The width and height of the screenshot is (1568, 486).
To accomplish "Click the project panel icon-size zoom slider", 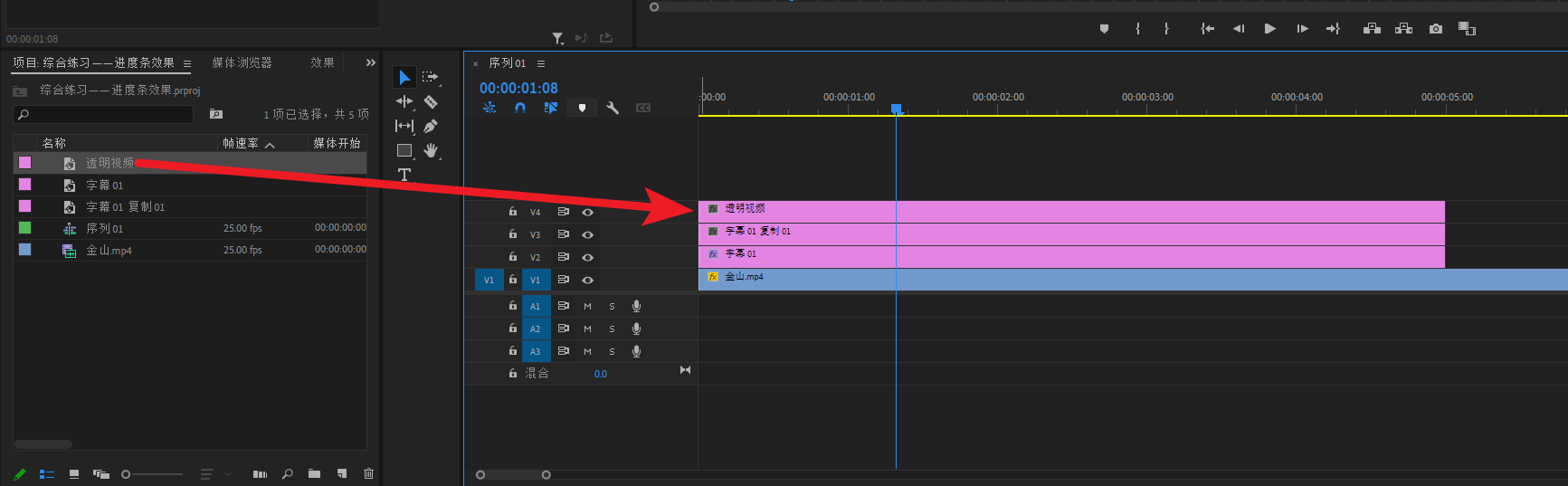I will coord(152,474).
